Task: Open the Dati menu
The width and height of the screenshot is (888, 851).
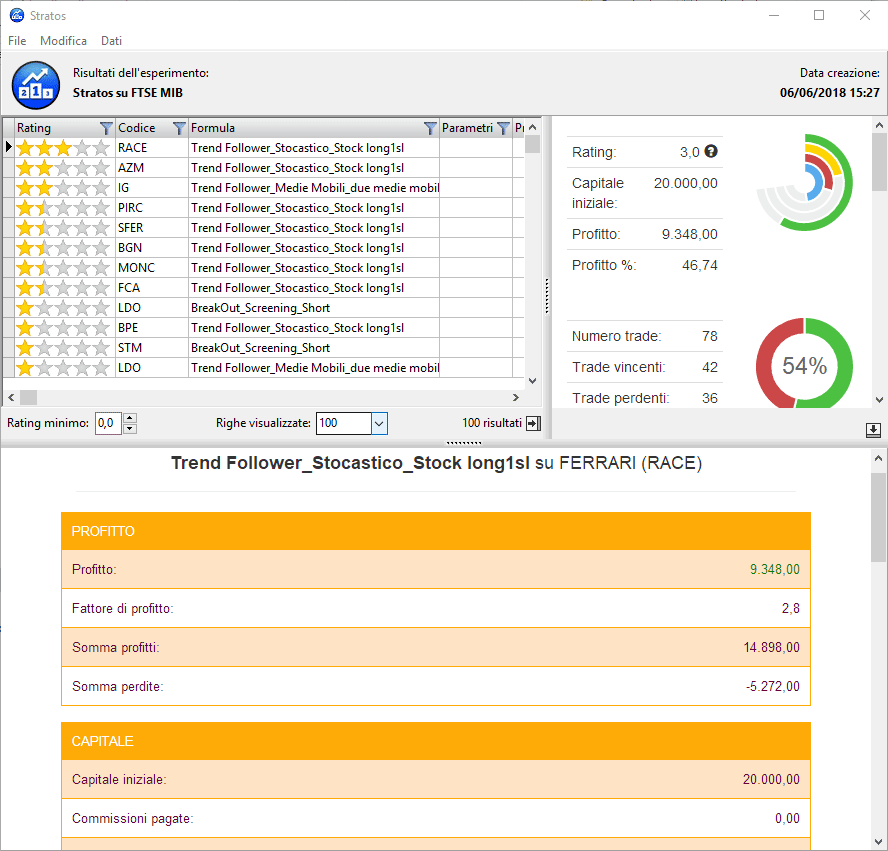Action: pos(112,41)
